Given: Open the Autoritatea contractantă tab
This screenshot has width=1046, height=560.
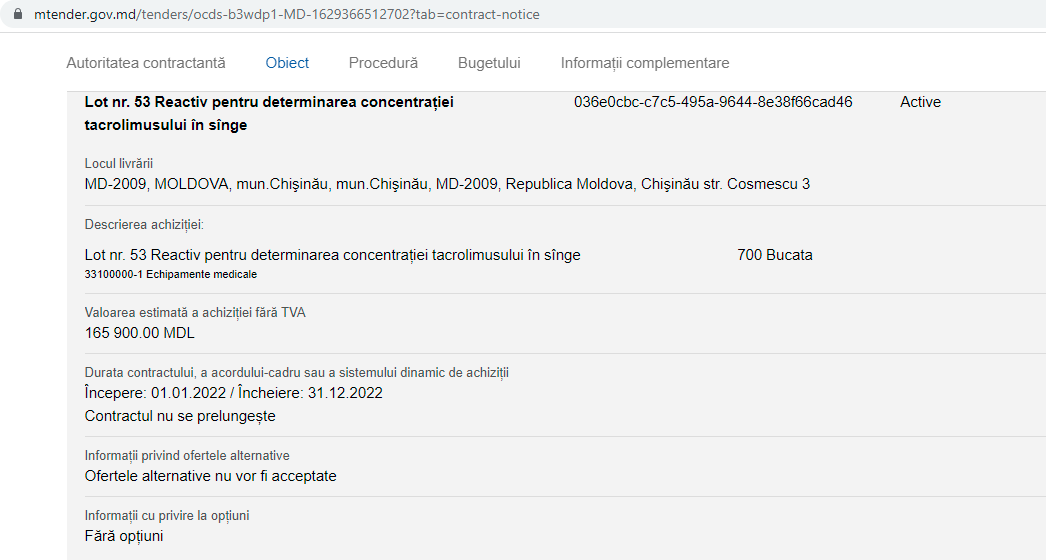Looking at the screenshot, I should tap(146, 63).
